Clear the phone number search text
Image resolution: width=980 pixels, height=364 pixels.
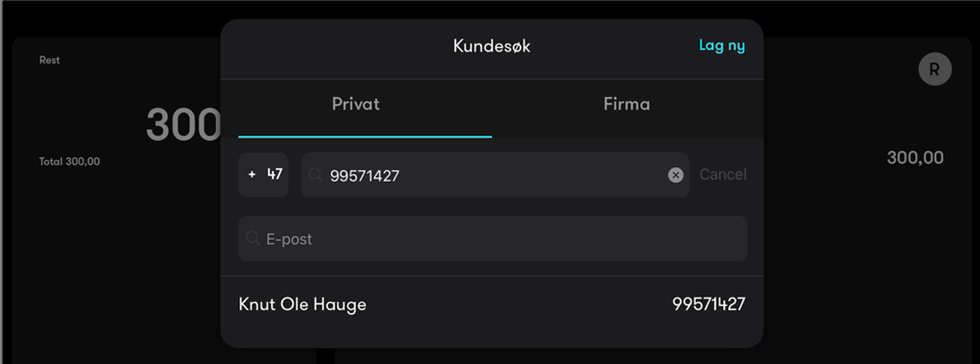click(x=675, y=175)
